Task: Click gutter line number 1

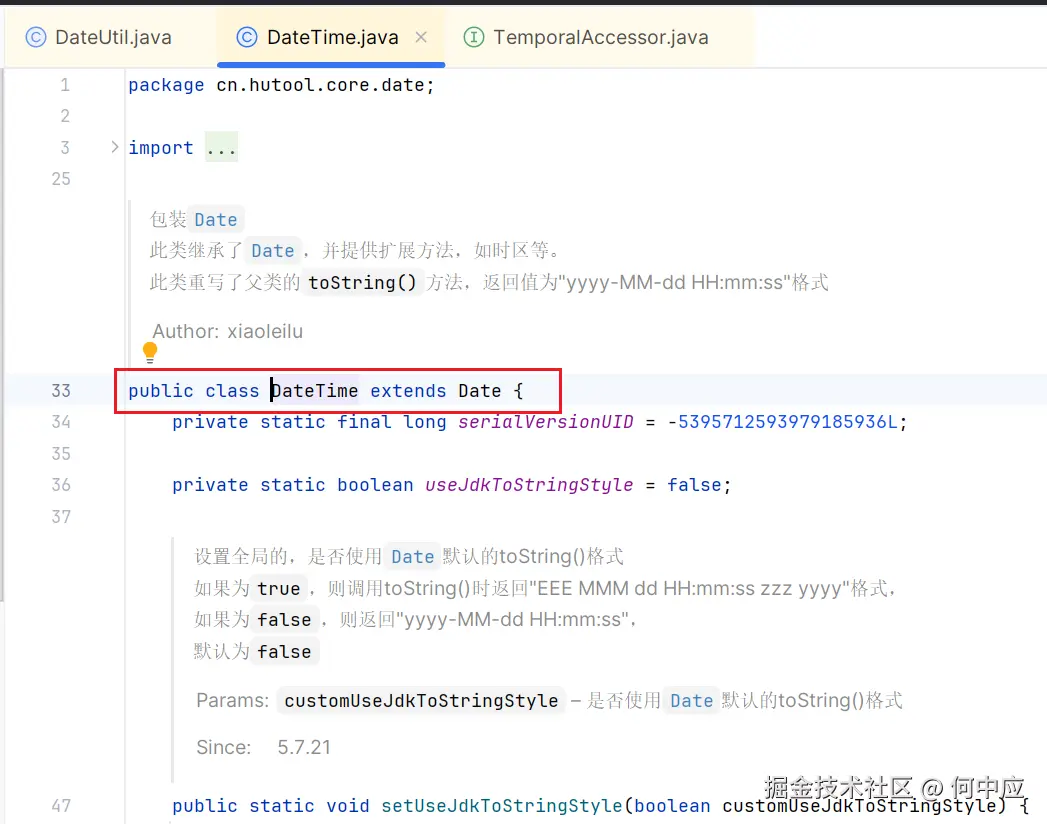Action: coord(65,85)
